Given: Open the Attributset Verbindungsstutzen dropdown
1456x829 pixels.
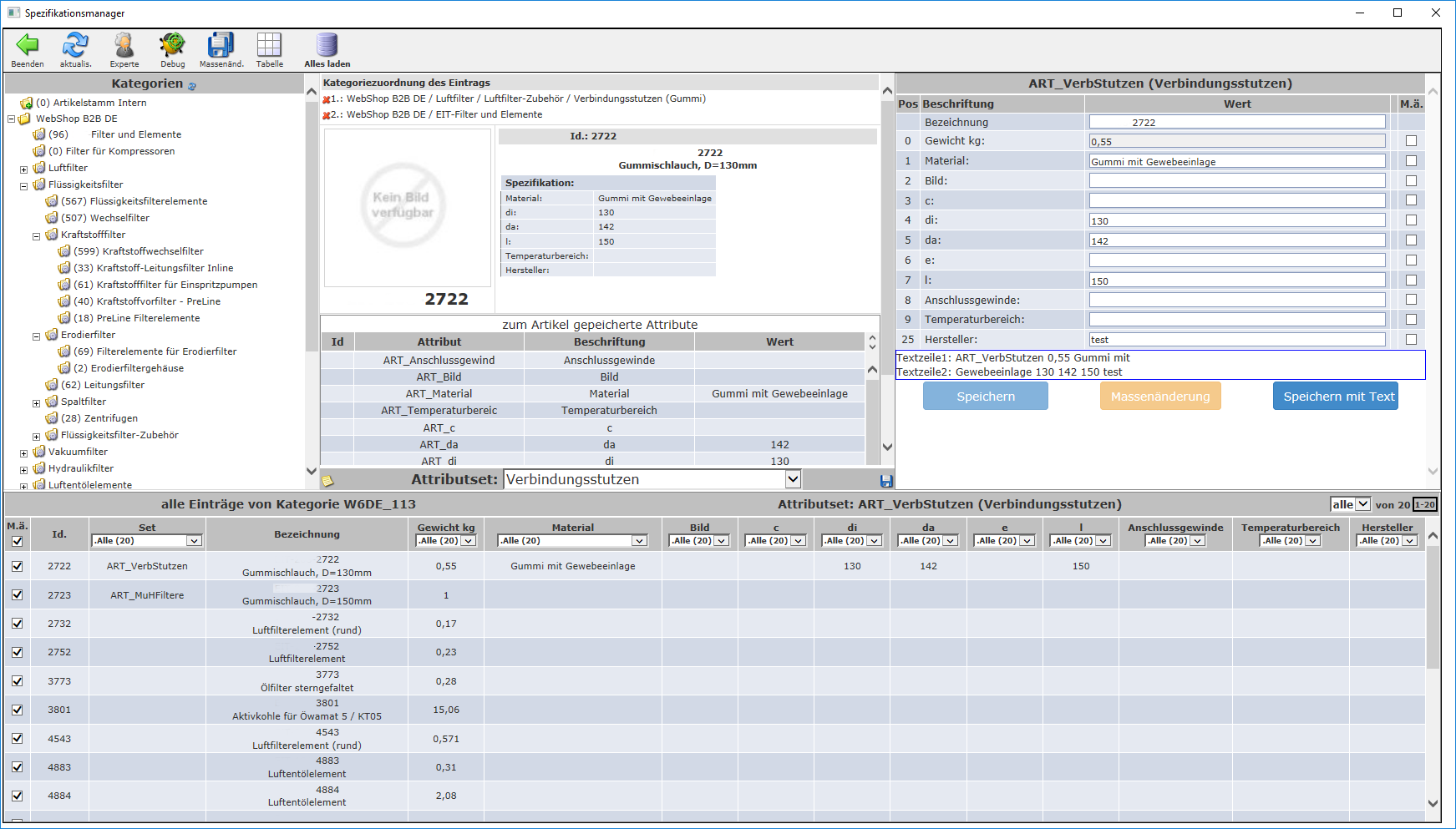Looking at the screenshot, I should pyautogui.click(x=793, y=479).
